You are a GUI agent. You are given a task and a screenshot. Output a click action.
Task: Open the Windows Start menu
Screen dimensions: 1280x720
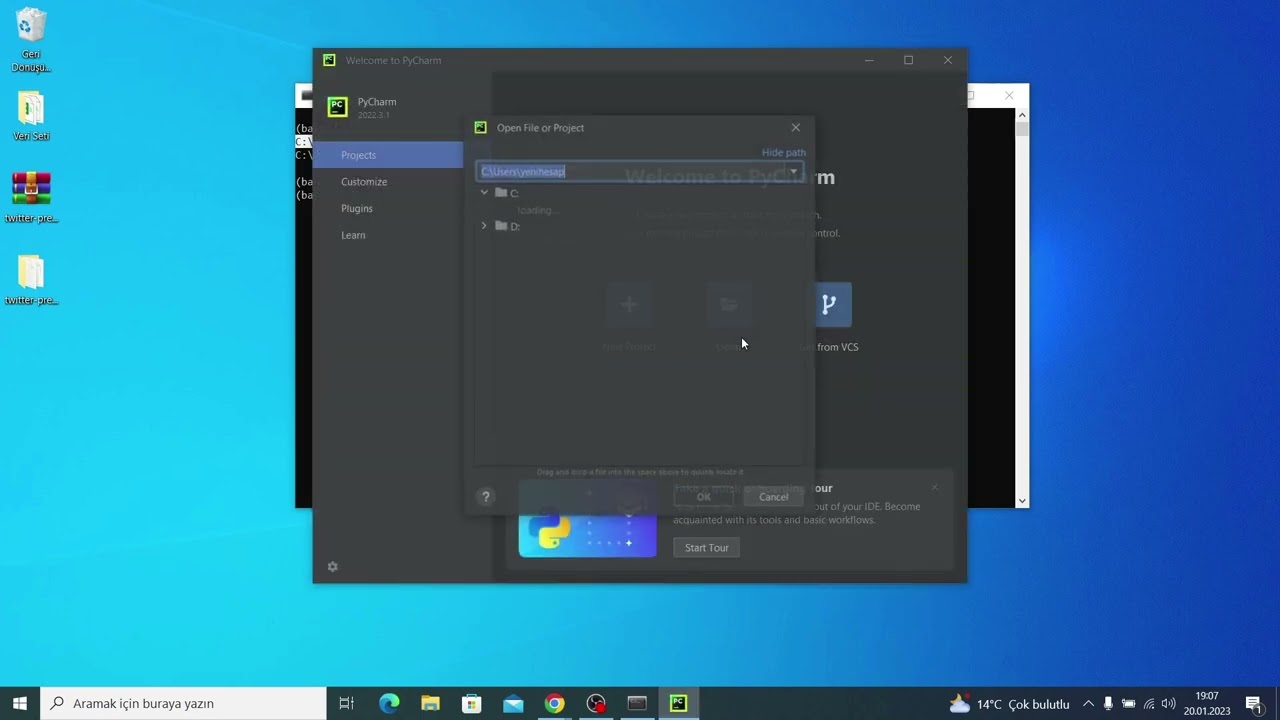[20, 703]
